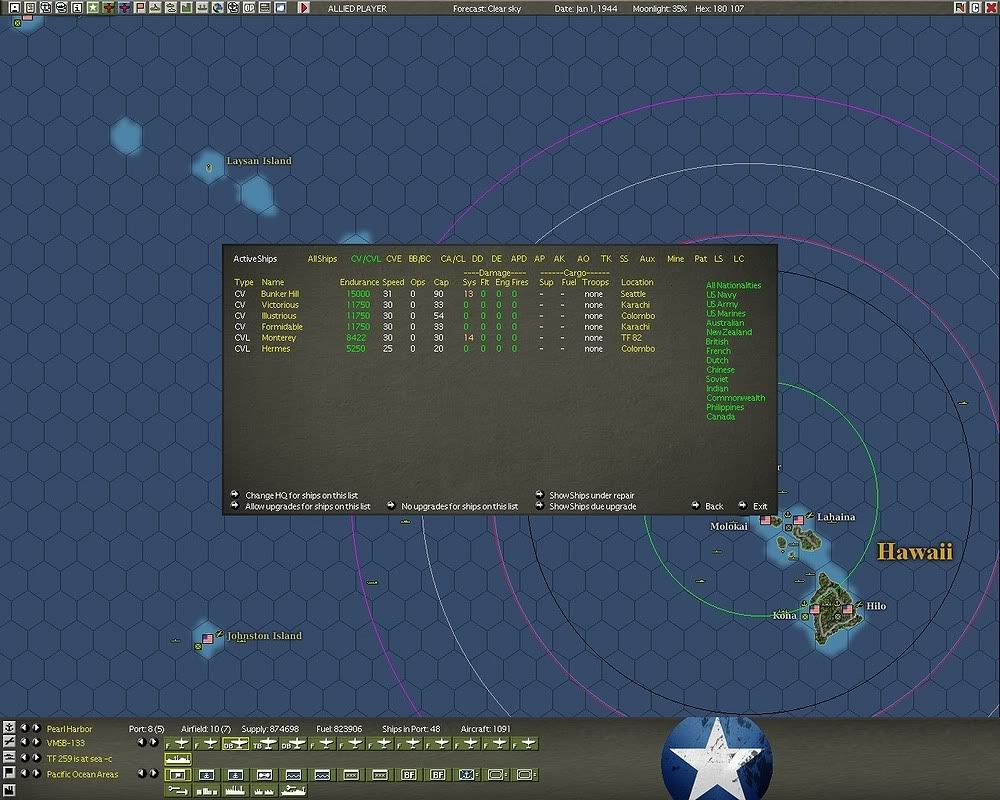Click Back in the ship list dialog
1000x800 pixels.
pos(714,507)
